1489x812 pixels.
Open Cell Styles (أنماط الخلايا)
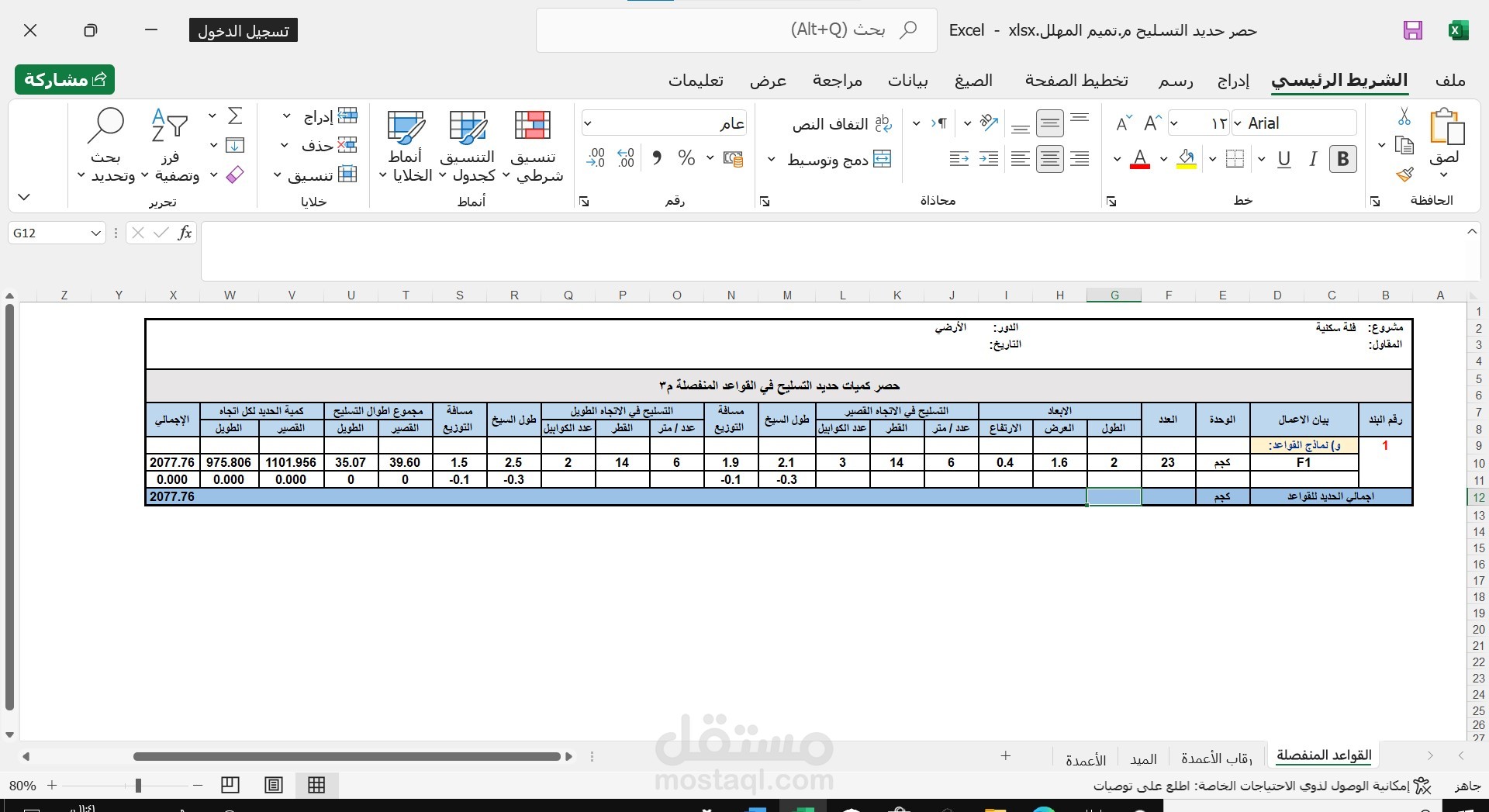tap(406, 147)
